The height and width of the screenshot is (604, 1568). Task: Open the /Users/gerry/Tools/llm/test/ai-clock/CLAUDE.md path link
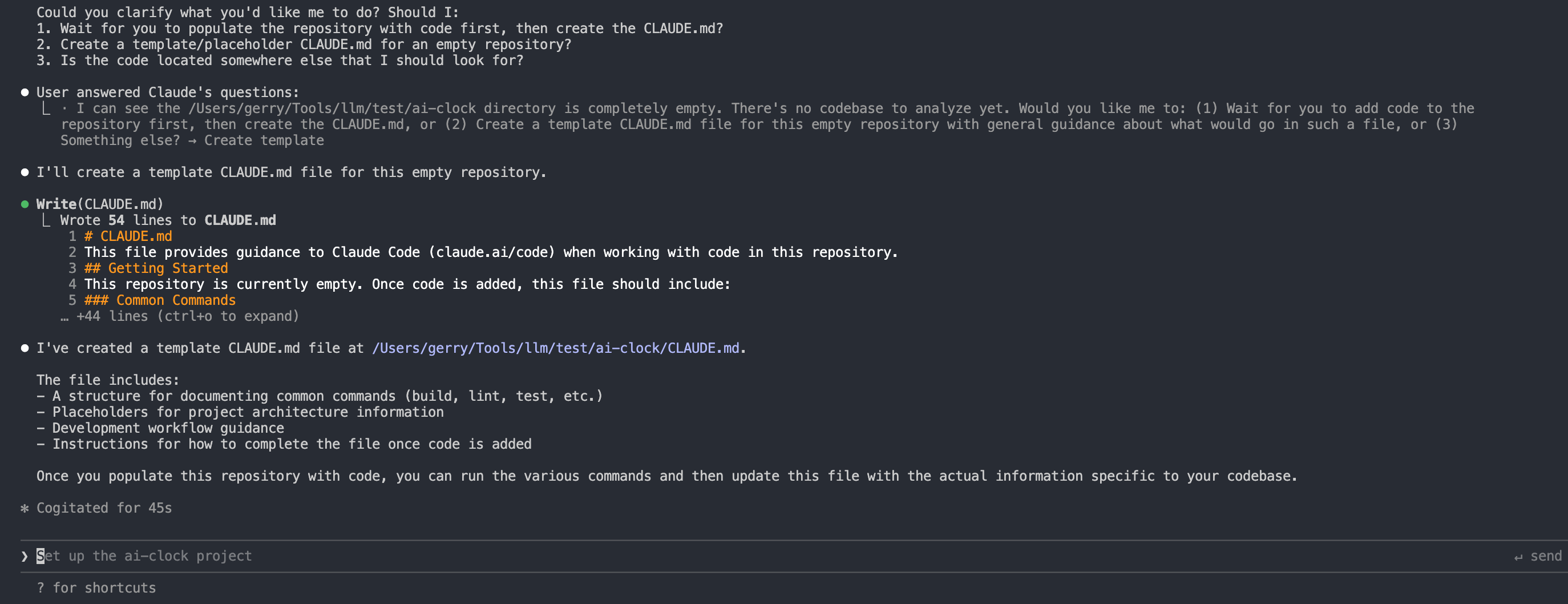pos(555,348)
